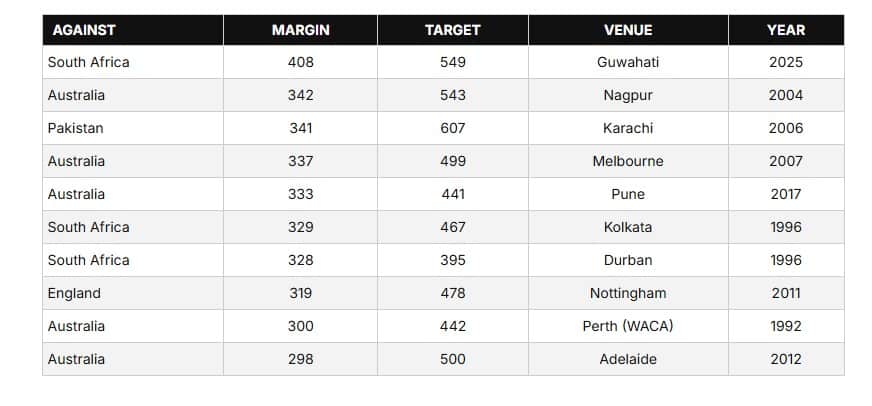872x406 pixels.
Task: Click the Durban venue cell
Action: coord(628,260)
